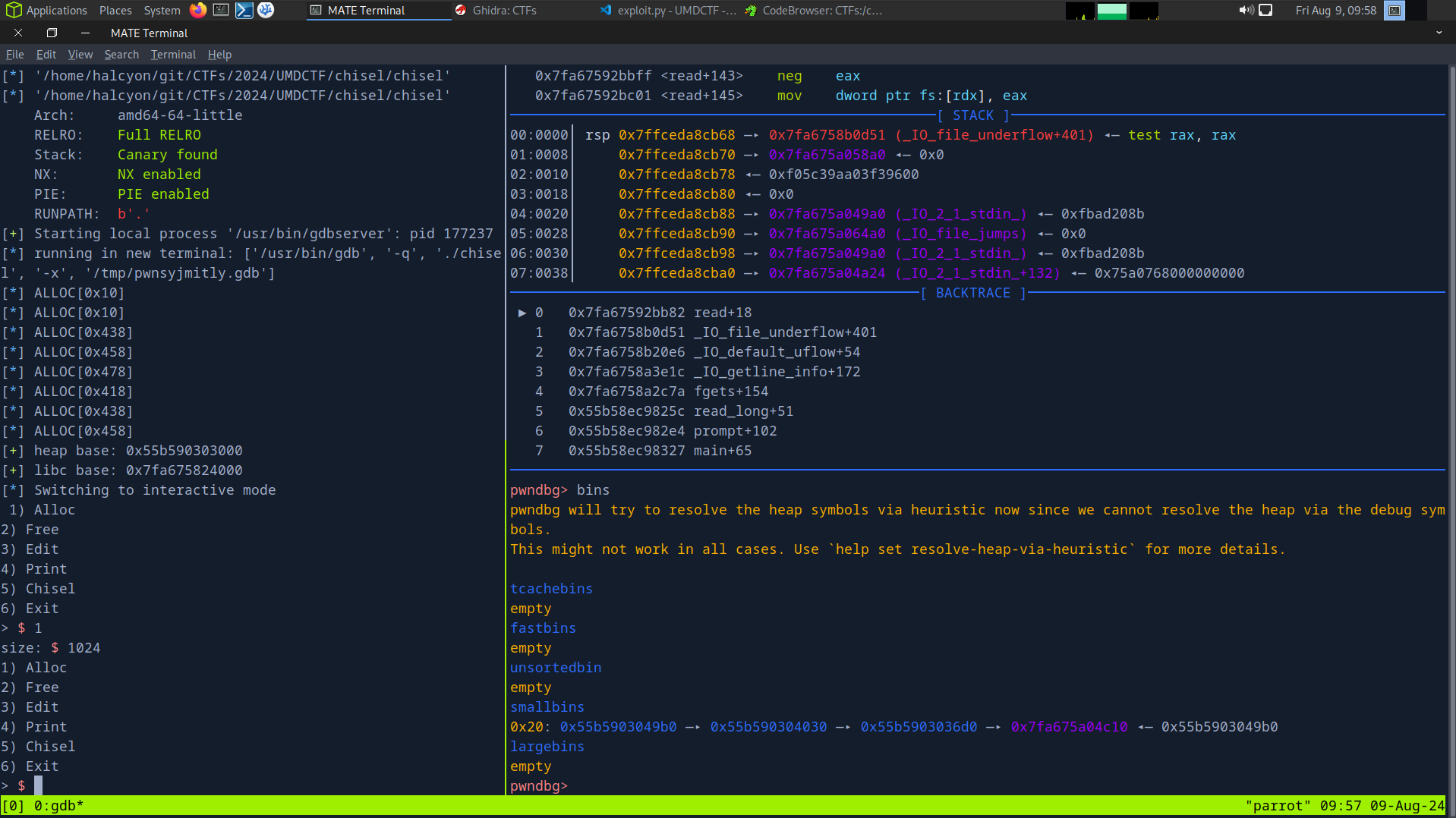The height and width of the screenshot is (818, 1456).
Task: Click the workspace switcher terminal thumbnail
Action: click(1395, 10)
